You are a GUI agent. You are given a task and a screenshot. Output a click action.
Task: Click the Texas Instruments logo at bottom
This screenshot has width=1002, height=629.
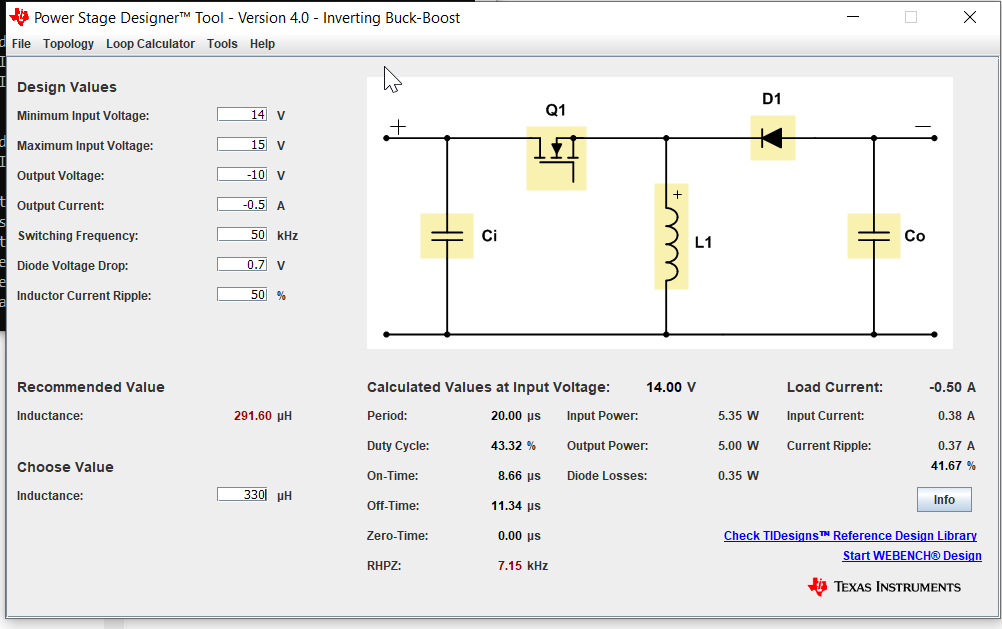pos(884,587)
